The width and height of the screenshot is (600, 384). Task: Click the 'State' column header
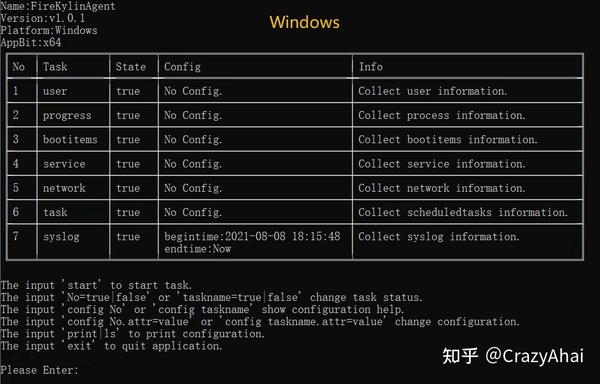[x=130, y=67]
